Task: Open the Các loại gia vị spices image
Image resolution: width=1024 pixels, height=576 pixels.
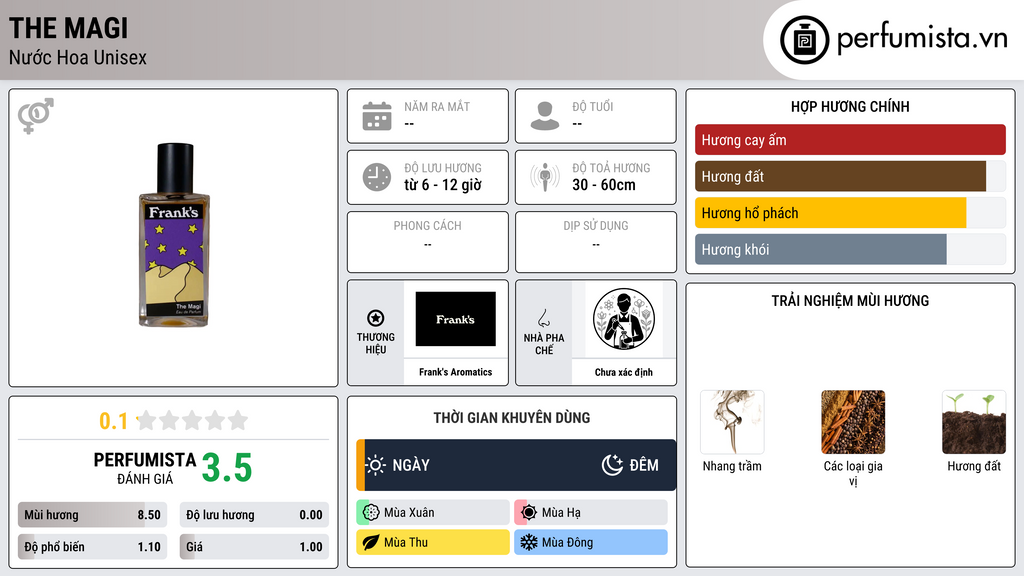Action: [x=853, y=422]
